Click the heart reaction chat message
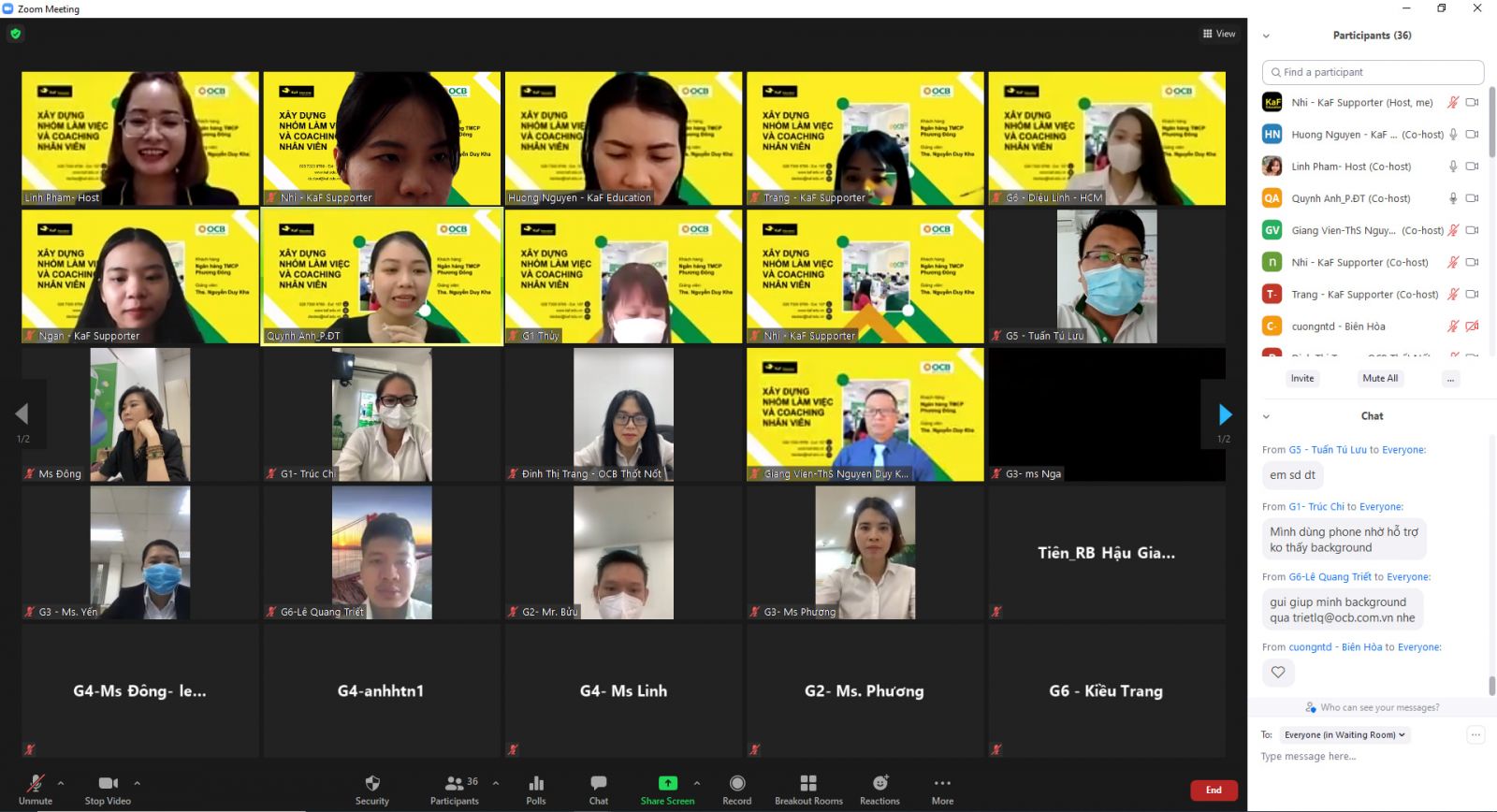The width and height of the screenshot is (1497, 812). (1278, 672)
